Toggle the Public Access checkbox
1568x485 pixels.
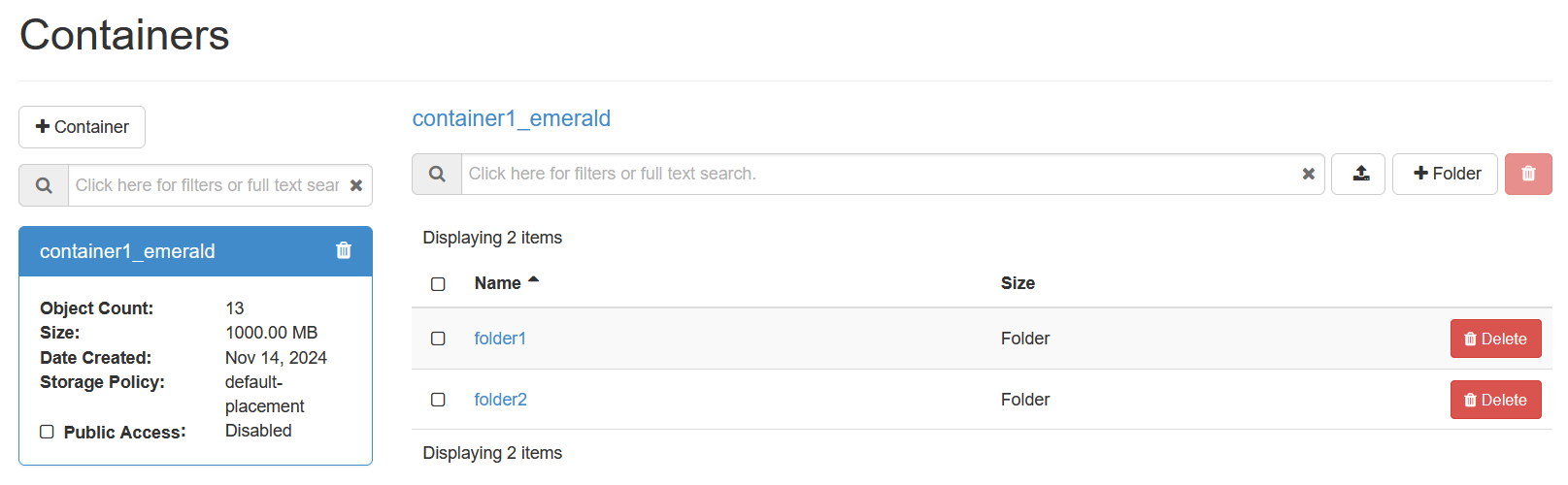pyautogui.click(x=47, y=432)
